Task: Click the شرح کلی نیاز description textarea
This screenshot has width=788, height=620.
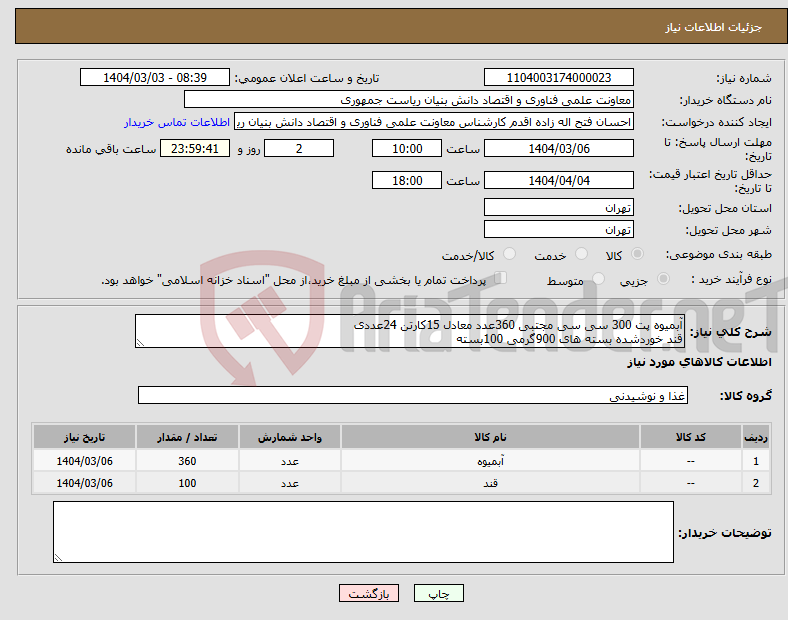Action: (x=410, y=331)
